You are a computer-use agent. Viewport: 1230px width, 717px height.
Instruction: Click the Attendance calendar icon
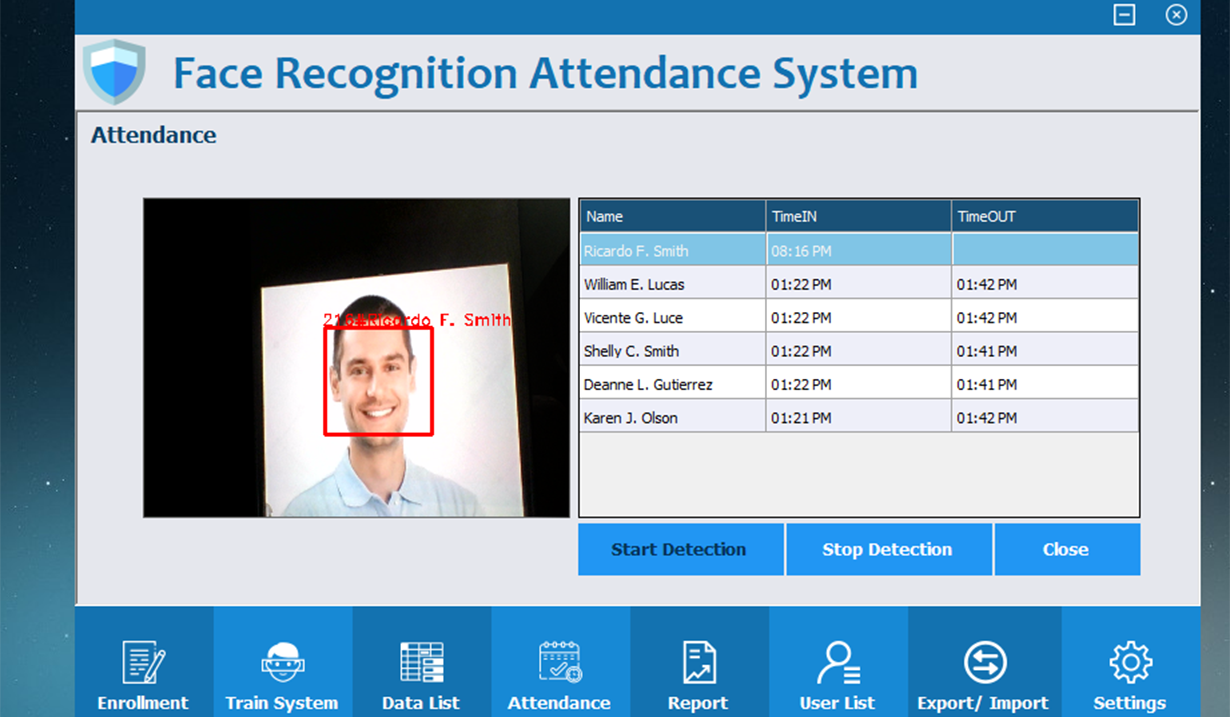click(x=559, y=663)
